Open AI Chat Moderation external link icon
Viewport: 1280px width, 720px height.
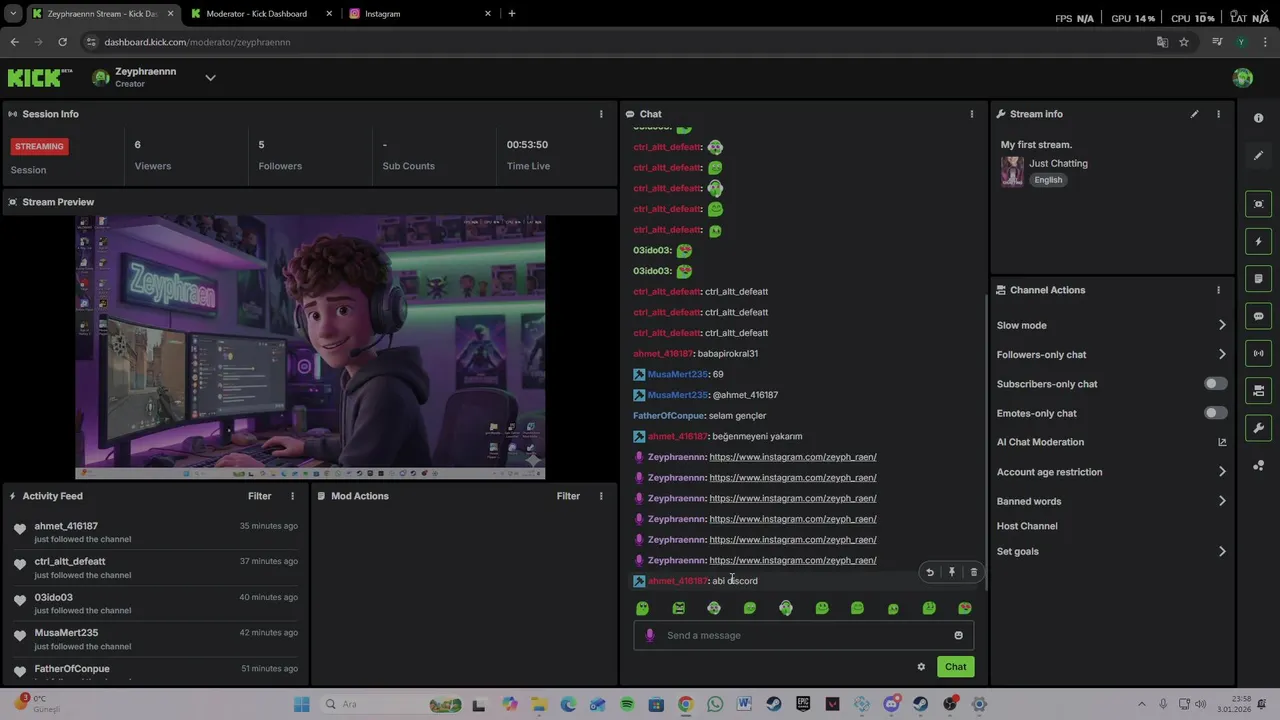click(1222, 442)
